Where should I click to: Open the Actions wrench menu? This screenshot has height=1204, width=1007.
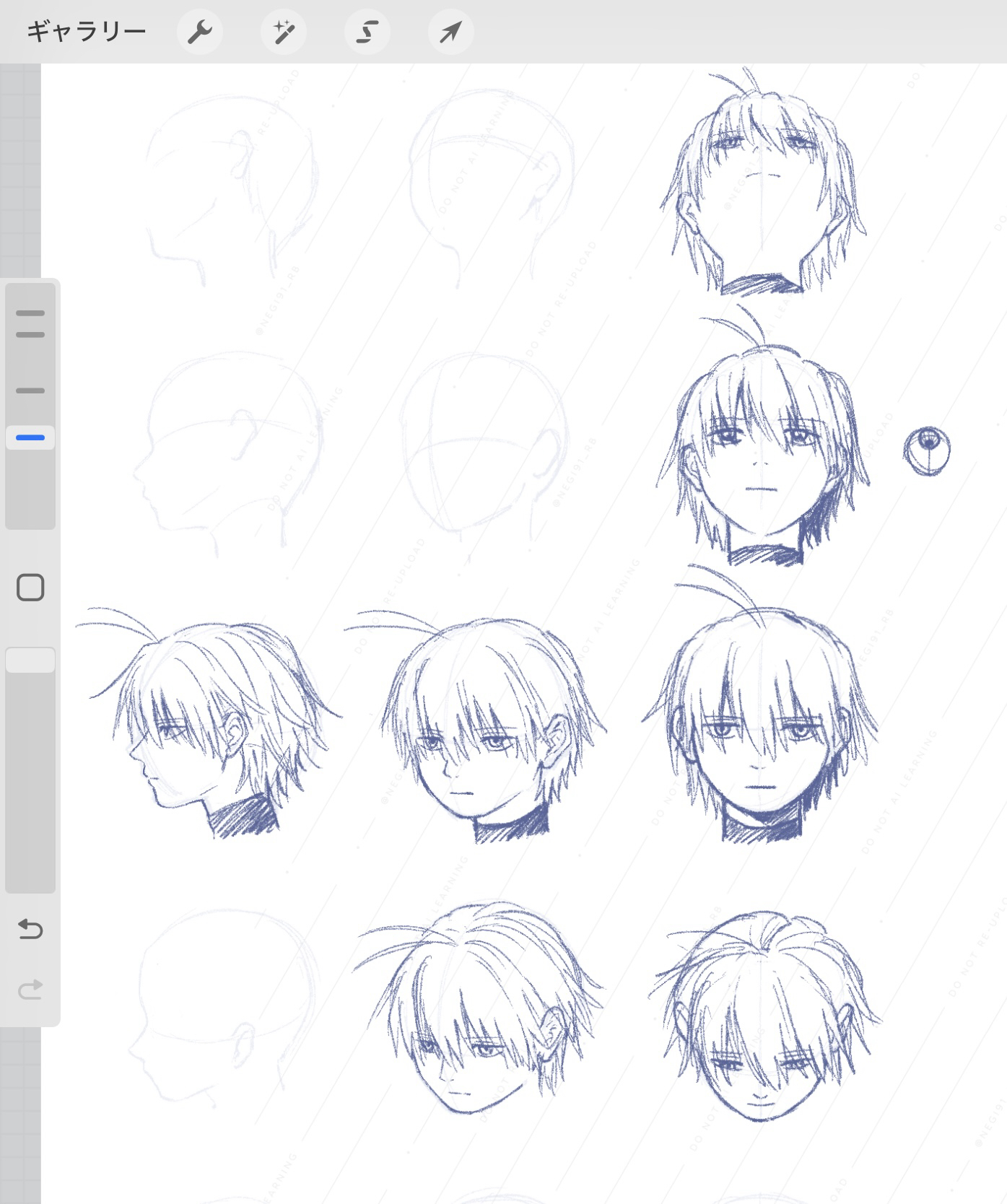point(199,32)
